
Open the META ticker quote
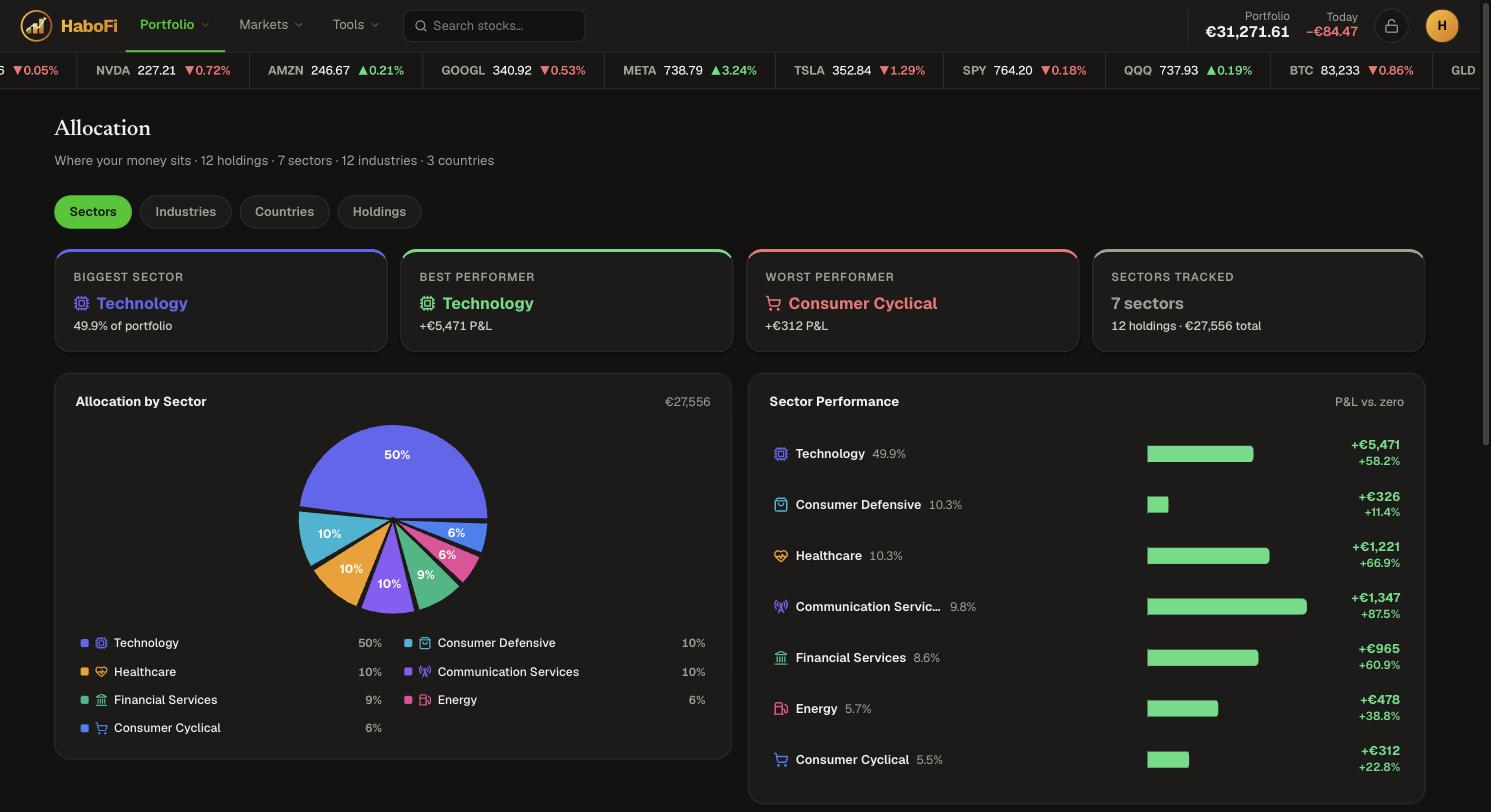[x=690, y=71]
